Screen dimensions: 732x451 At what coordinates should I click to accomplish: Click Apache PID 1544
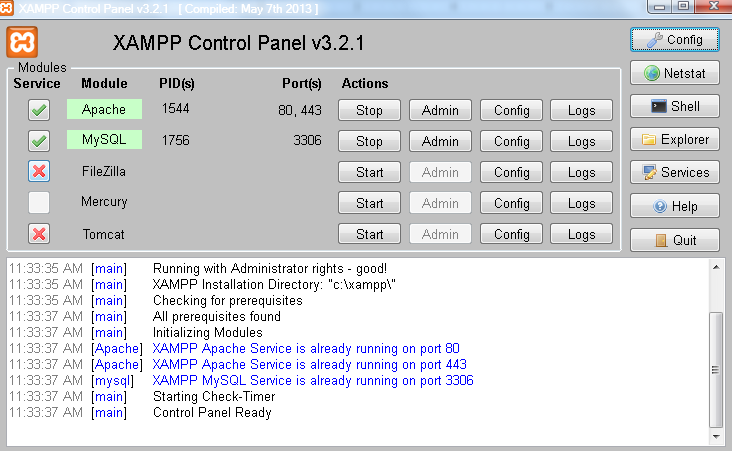(176, 109)
